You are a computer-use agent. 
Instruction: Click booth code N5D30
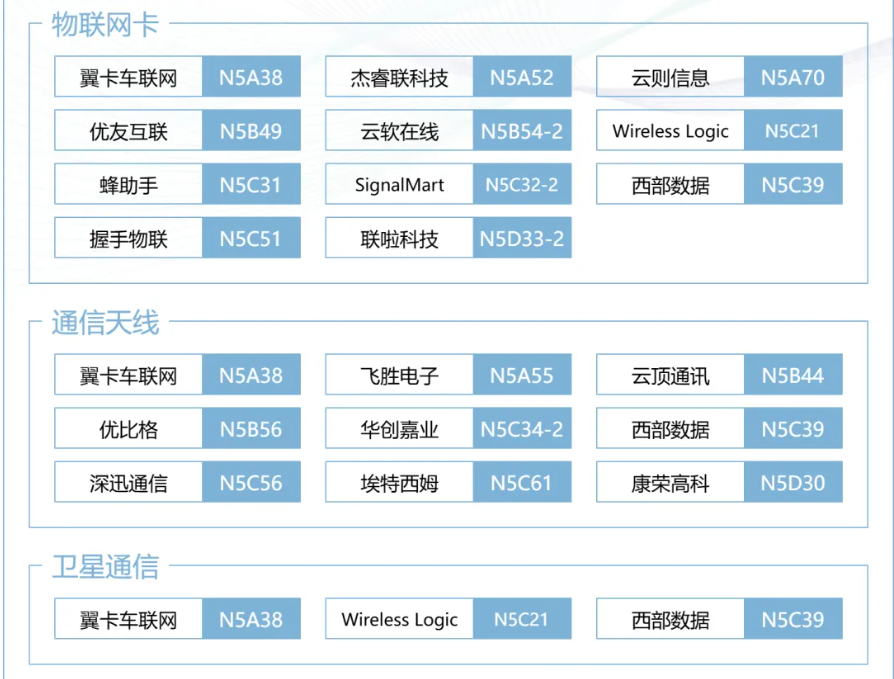point(793,482)
